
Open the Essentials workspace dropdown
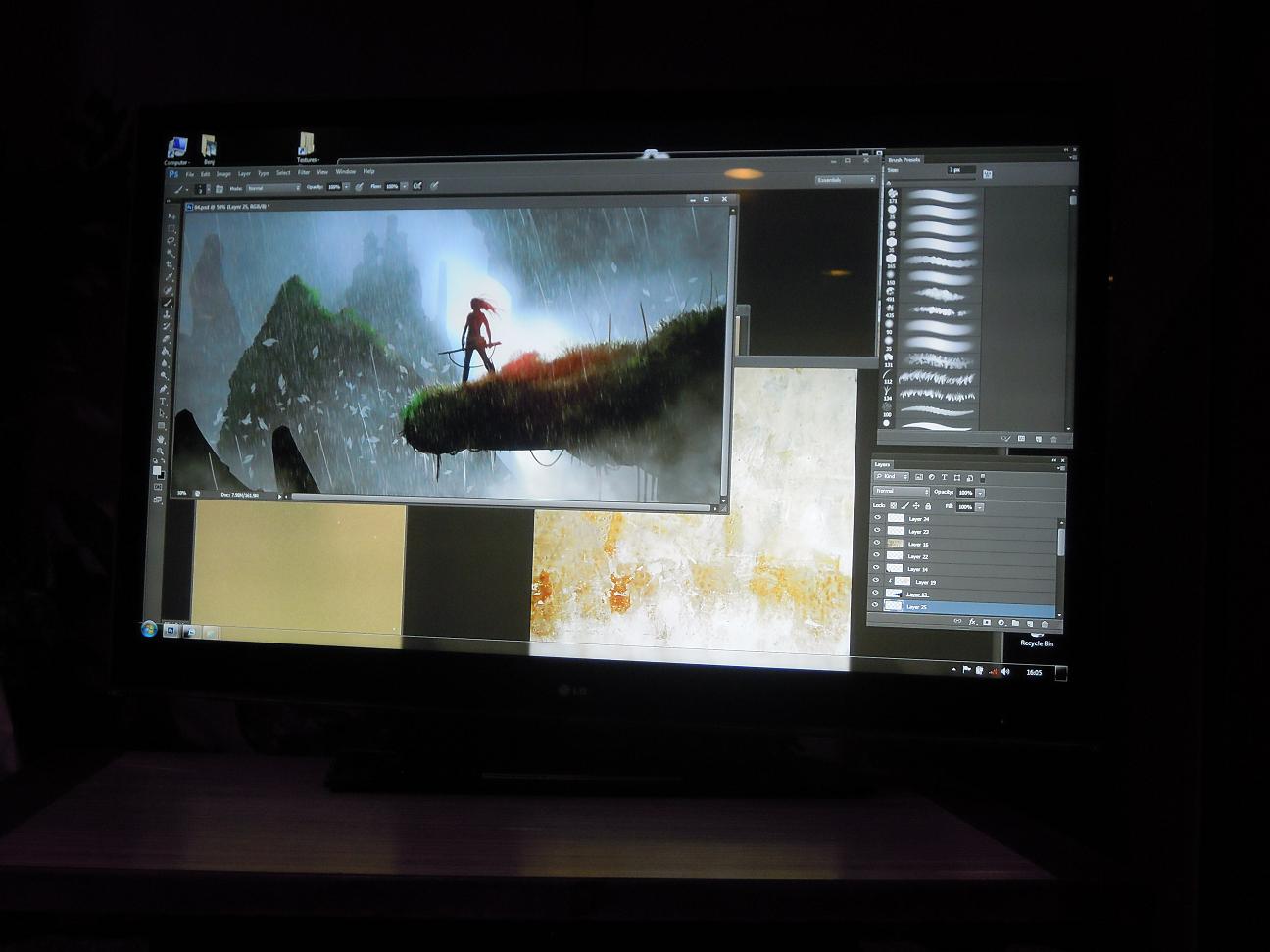(845, 180)
